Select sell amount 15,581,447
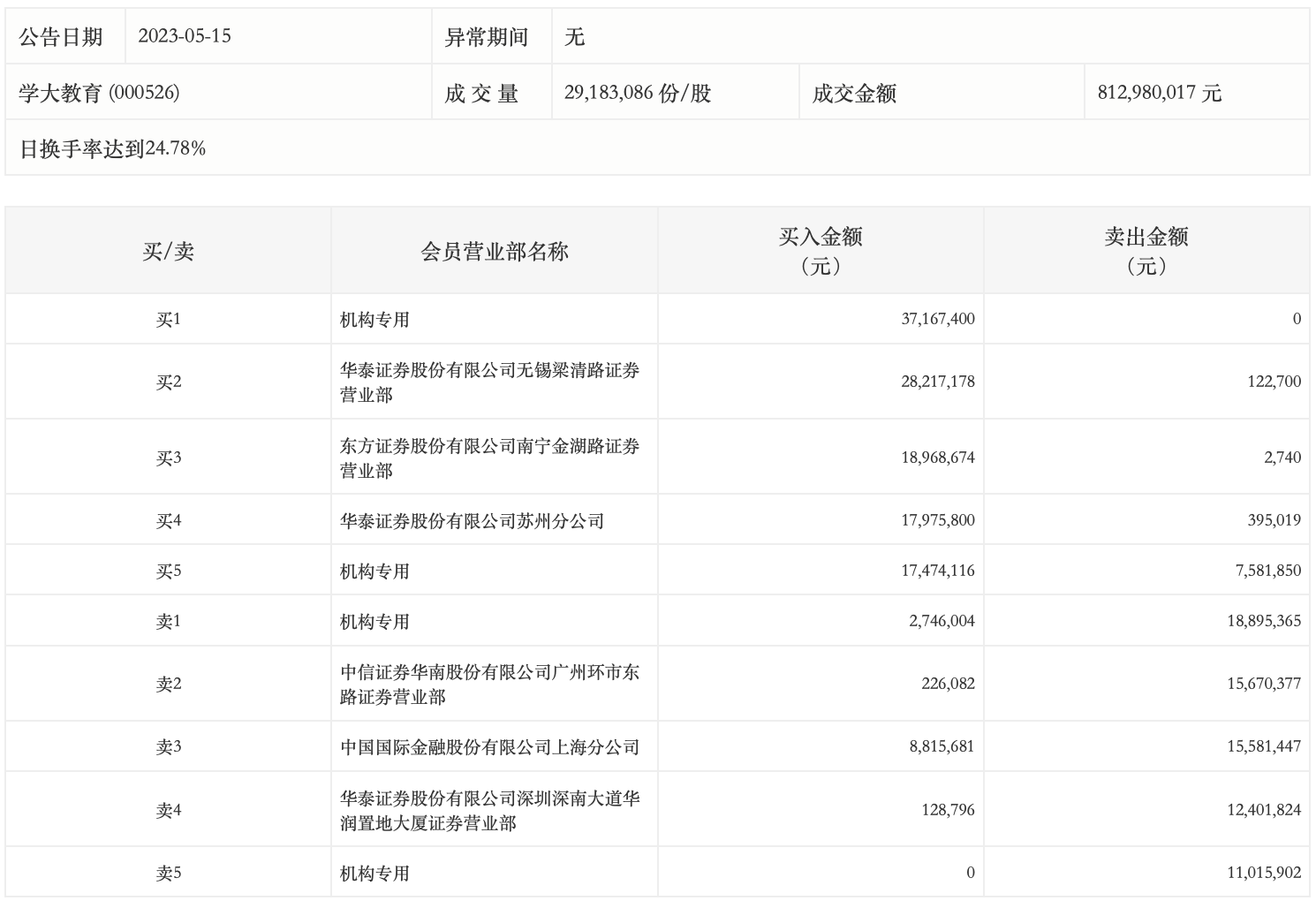The image size is (1316, 908). pos(1264,746)
